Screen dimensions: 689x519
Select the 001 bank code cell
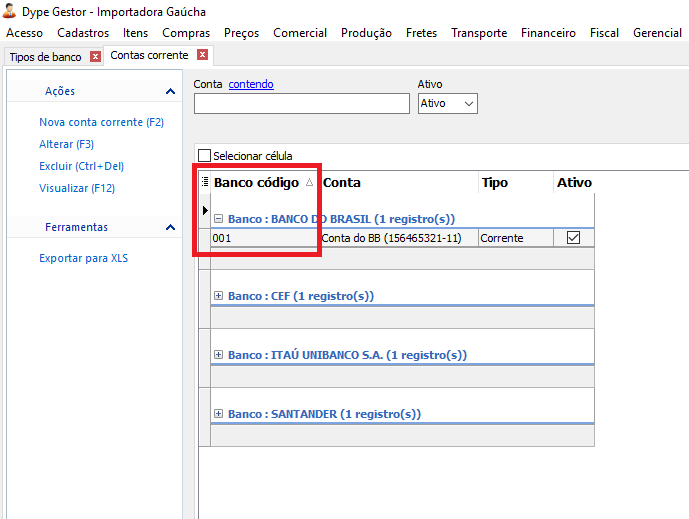tap(264, 238)
